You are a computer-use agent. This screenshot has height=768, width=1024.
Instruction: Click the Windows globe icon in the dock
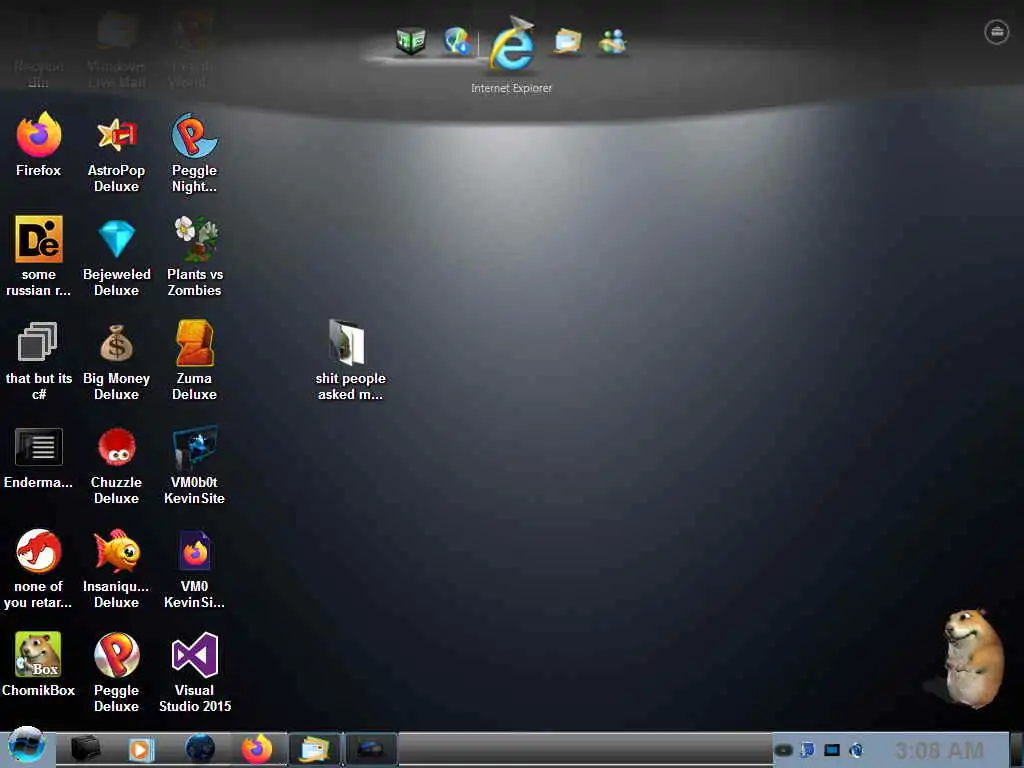pyautogui.click(x=457, y=40)
